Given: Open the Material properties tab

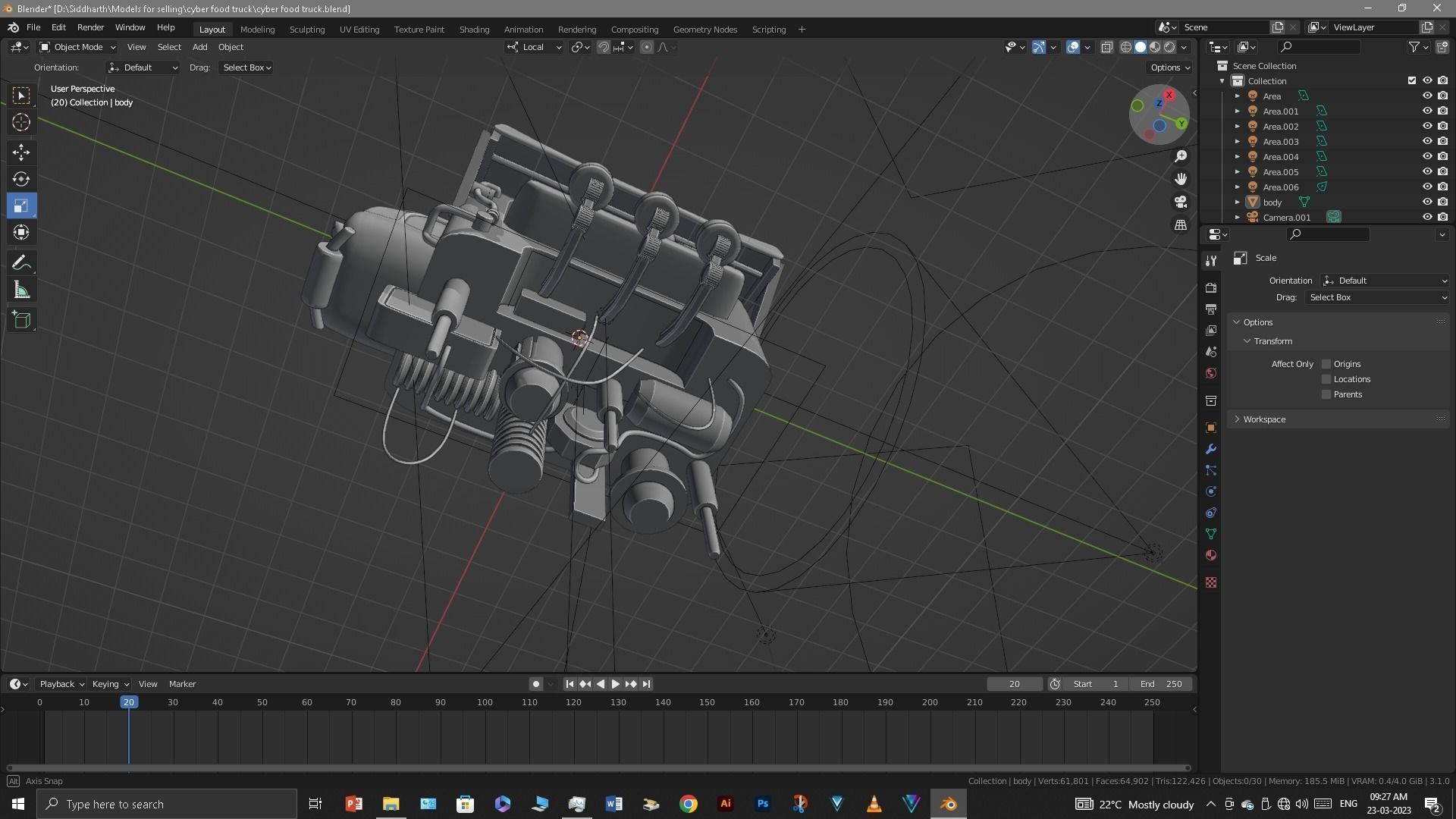Looking at the screenshot, I should pyautogui.click(x=1211, y=556).
